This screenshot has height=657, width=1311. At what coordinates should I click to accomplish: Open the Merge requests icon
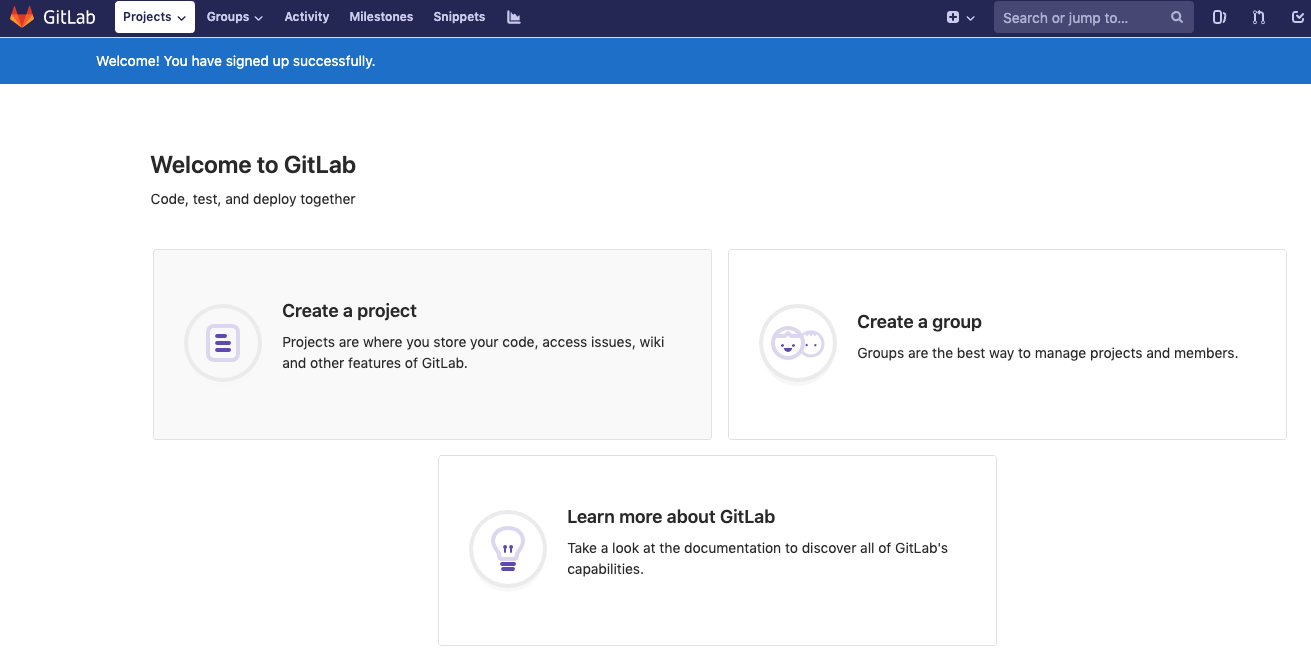pos(1258,17)
